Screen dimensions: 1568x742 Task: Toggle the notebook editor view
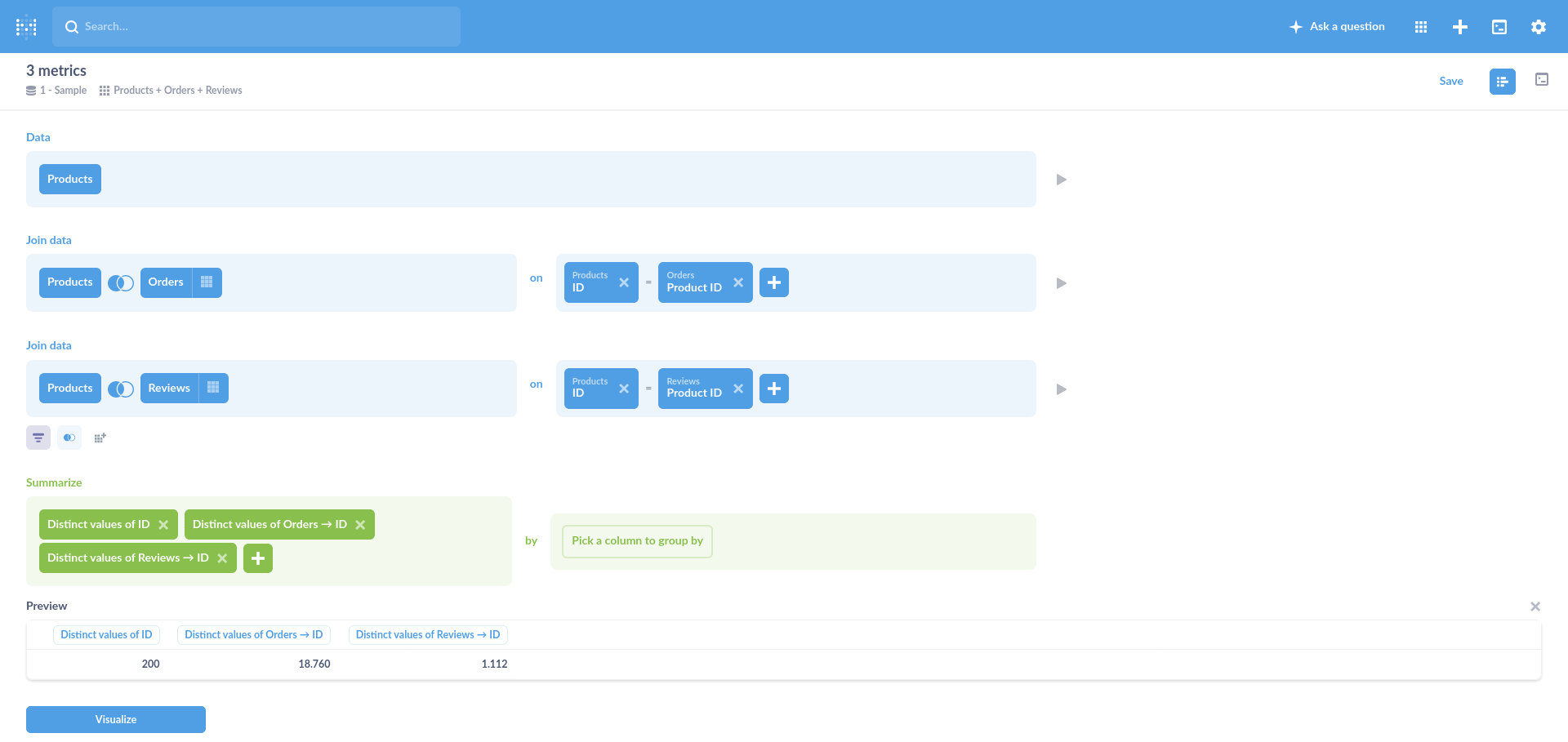pos(1502,82)
